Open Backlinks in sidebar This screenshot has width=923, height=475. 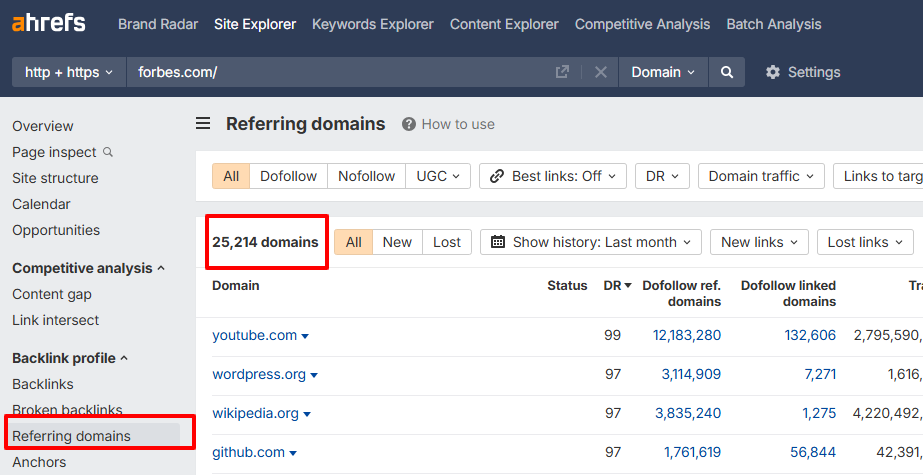tap(43, 384)
